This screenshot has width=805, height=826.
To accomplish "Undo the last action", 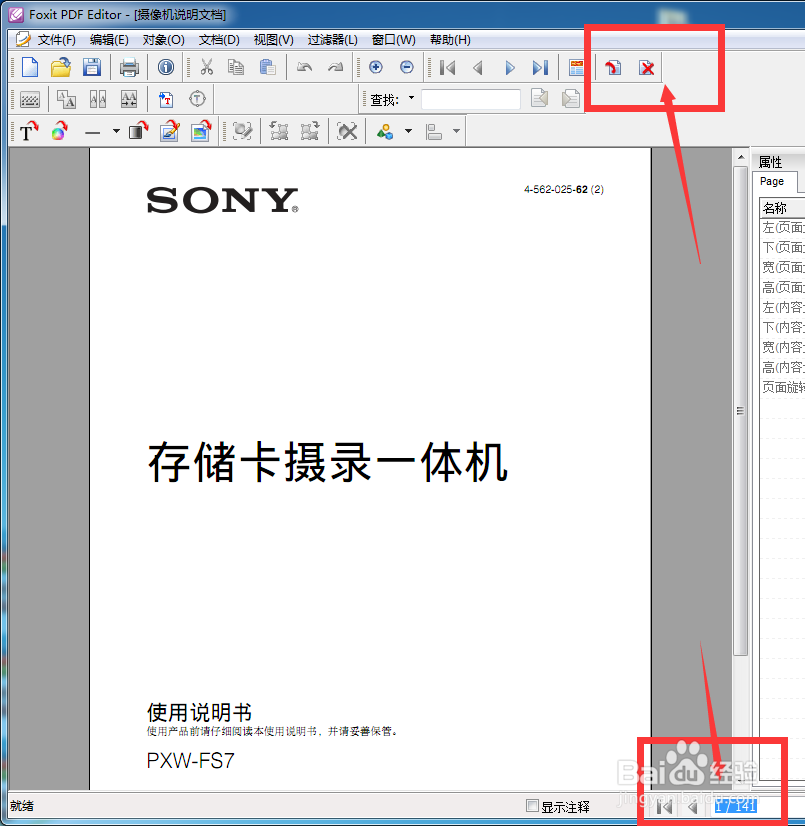I will point(305,67).
